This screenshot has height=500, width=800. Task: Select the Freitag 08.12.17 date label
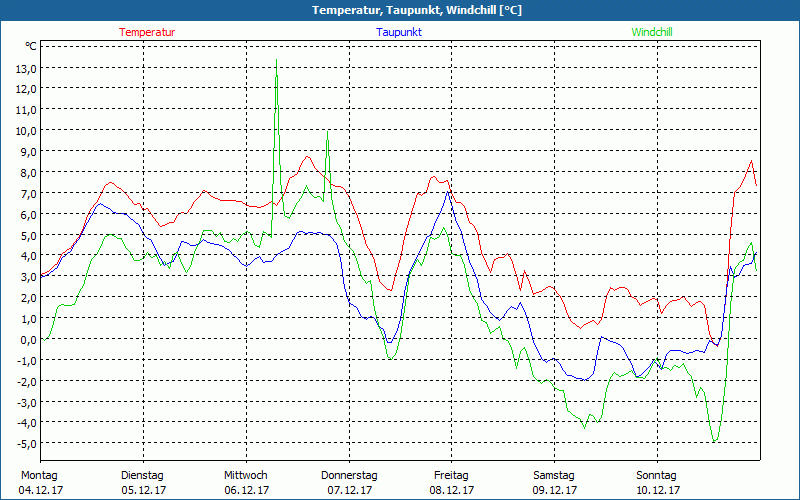click(451, 482)
